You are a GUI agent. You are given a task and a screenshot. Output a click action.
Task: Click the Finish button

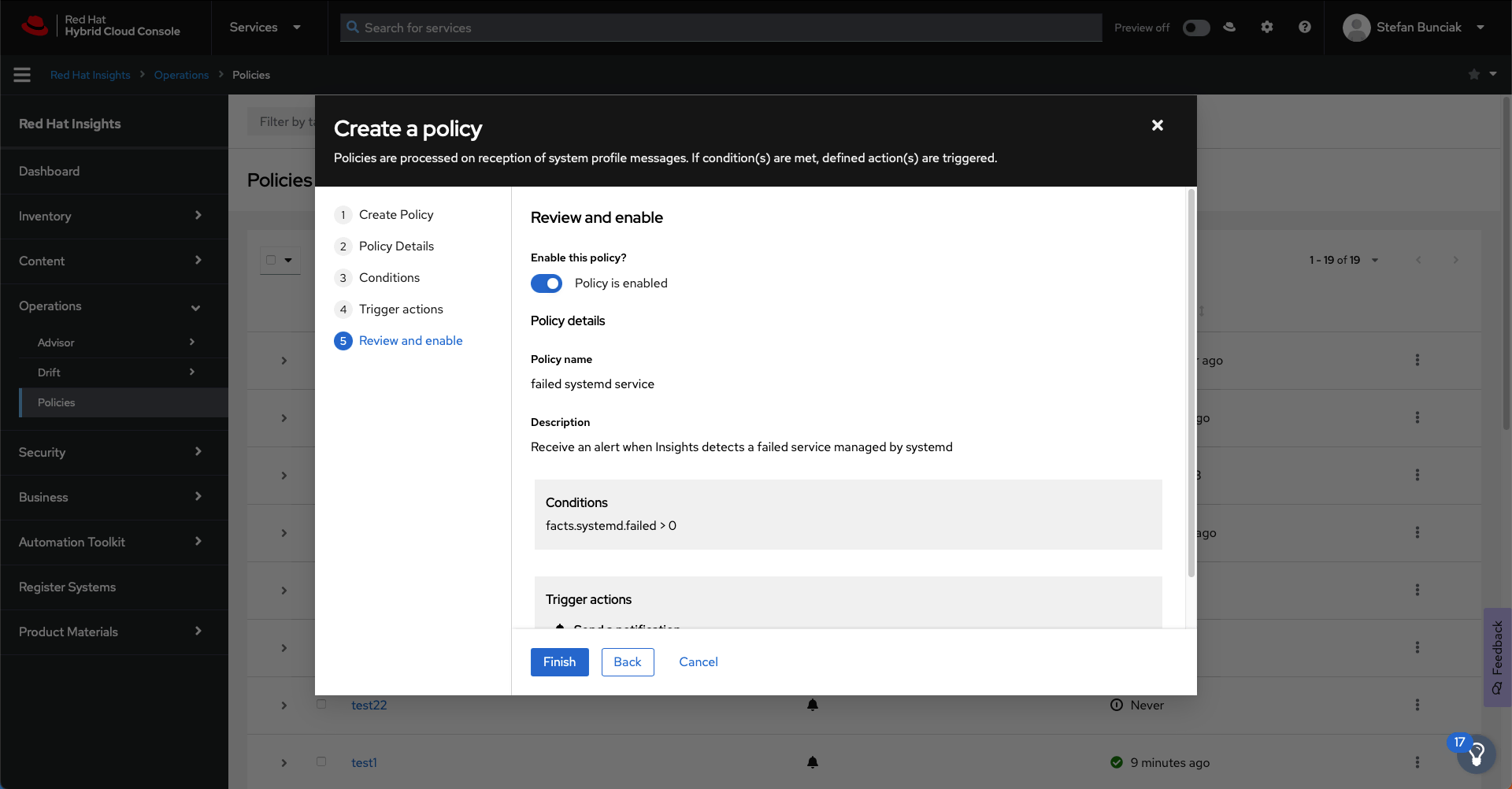559,662
